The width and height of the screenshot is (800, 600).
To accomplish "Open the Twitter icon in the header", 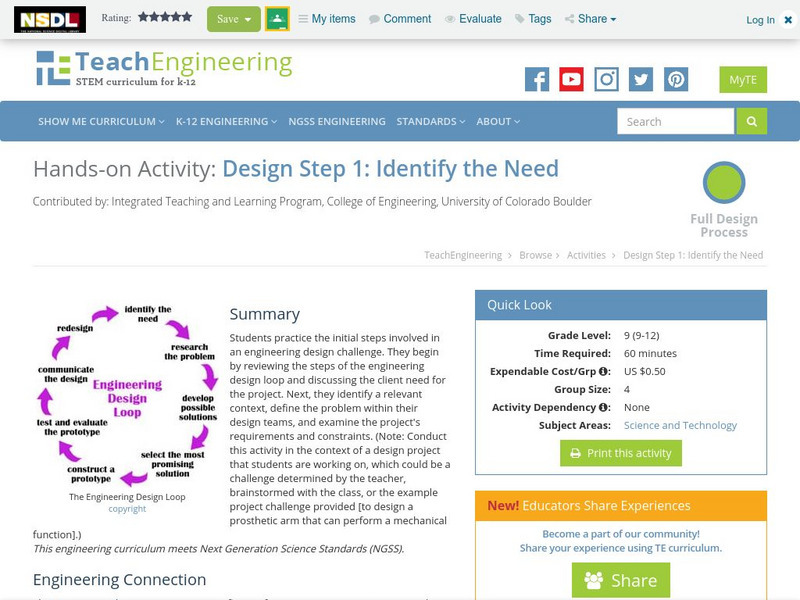I will (639, 79).
